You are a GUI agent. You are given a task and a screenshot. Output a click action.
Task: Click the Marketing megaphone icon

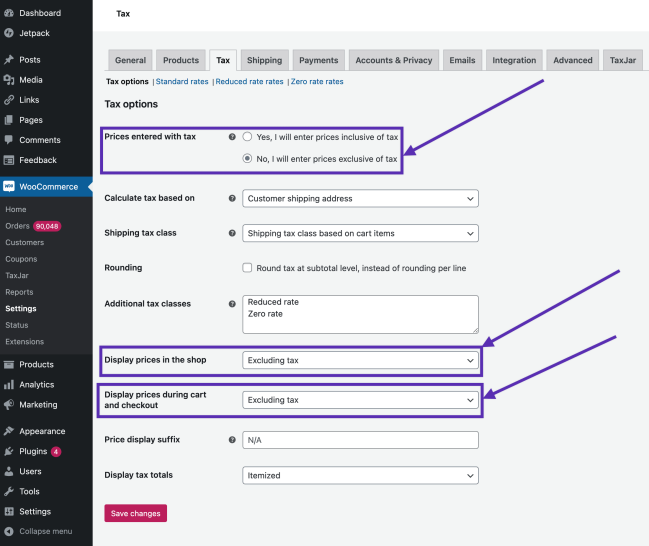point(9,405)
